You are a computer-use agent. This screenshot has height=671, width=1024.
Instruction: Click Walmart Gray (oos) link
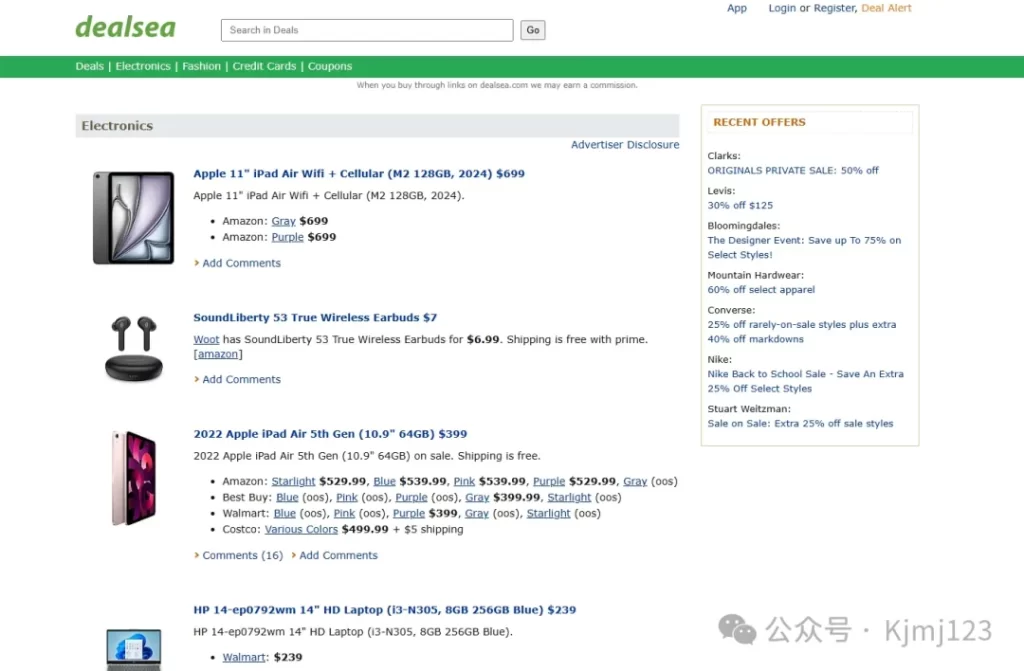tap(477, 514)
